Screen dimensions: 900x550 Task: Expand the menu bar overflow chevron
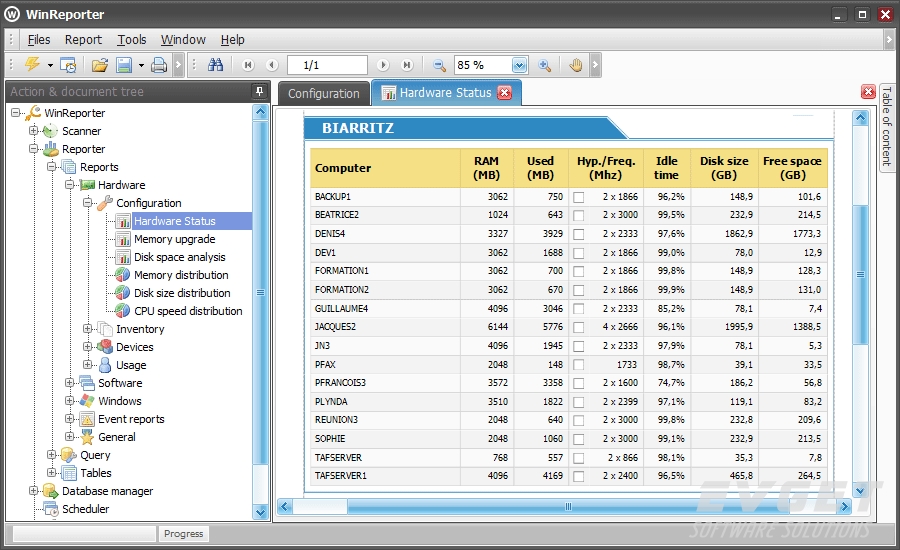(889, 40)
